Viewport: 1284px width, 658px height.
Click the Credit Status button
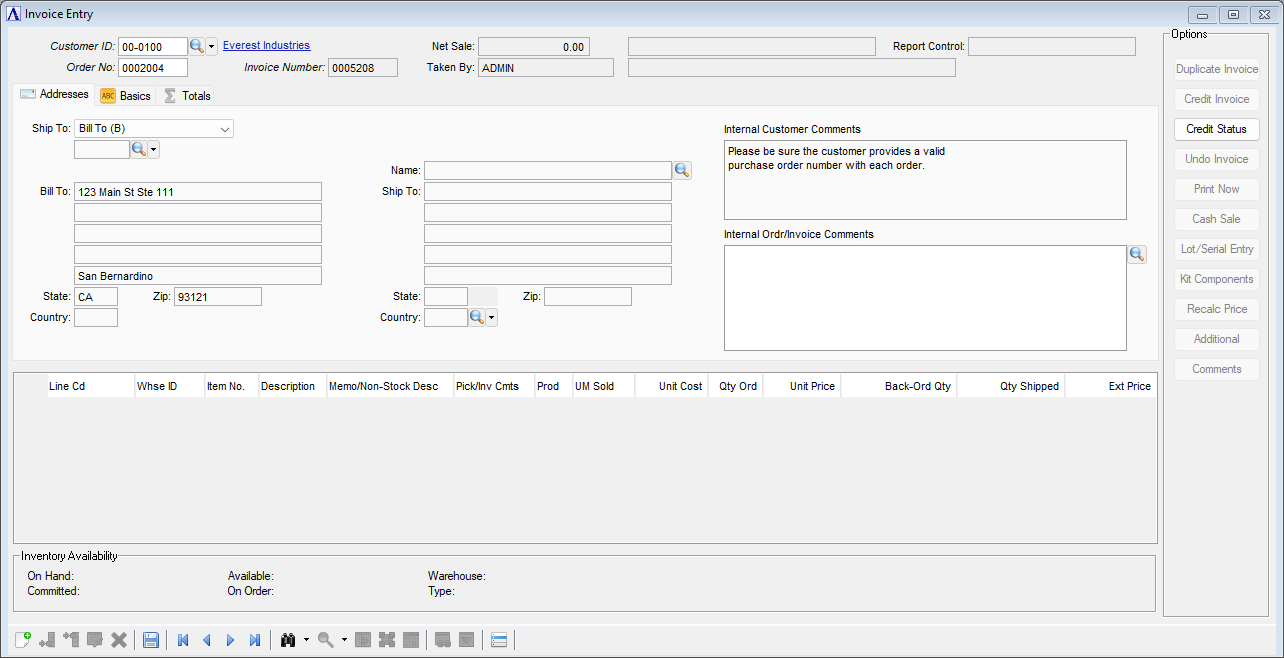click(1216, 129)
